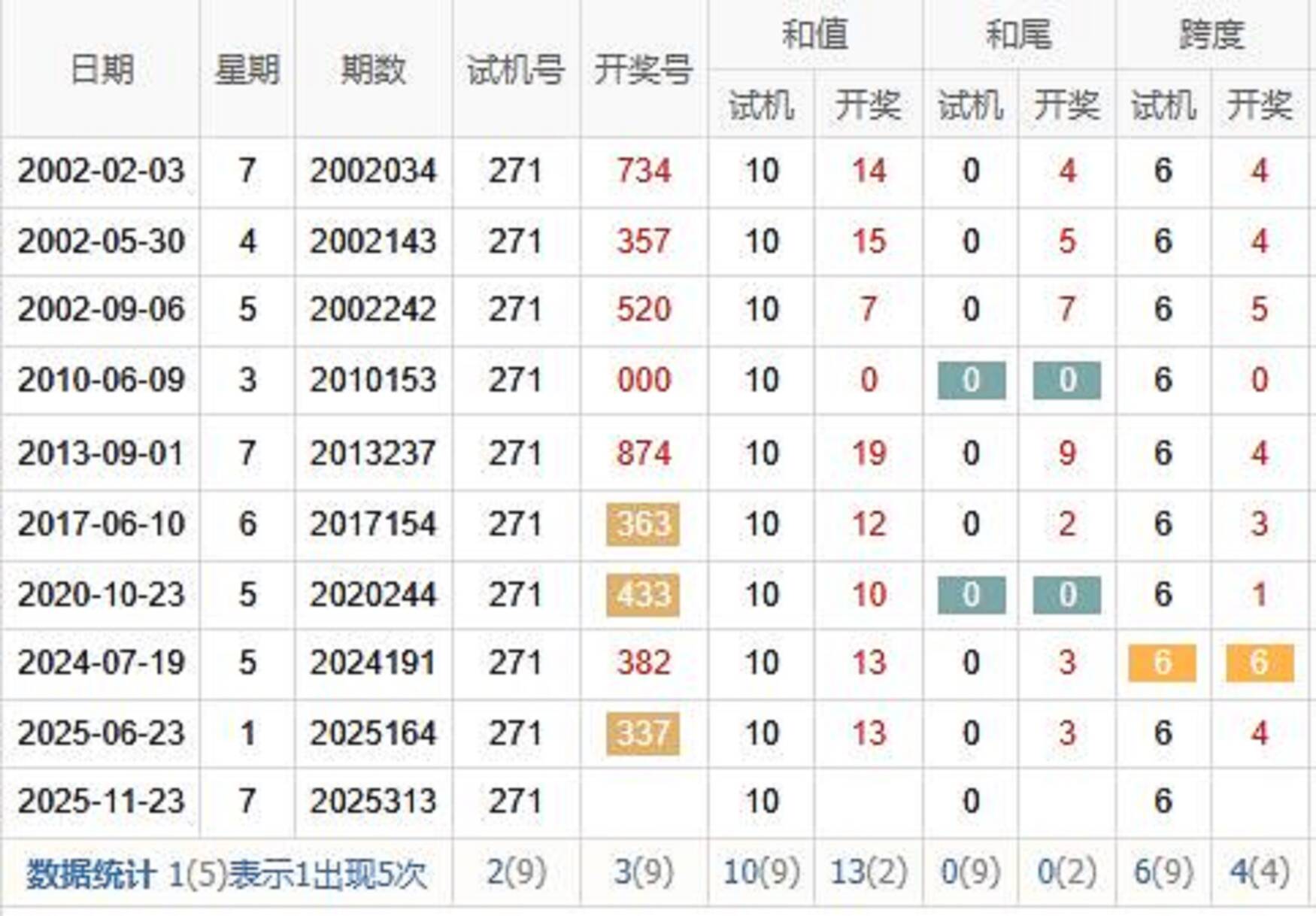Viewport: 1316px width, 916px height.
Task: Select the 和值 group header
Action: (815, 35)
